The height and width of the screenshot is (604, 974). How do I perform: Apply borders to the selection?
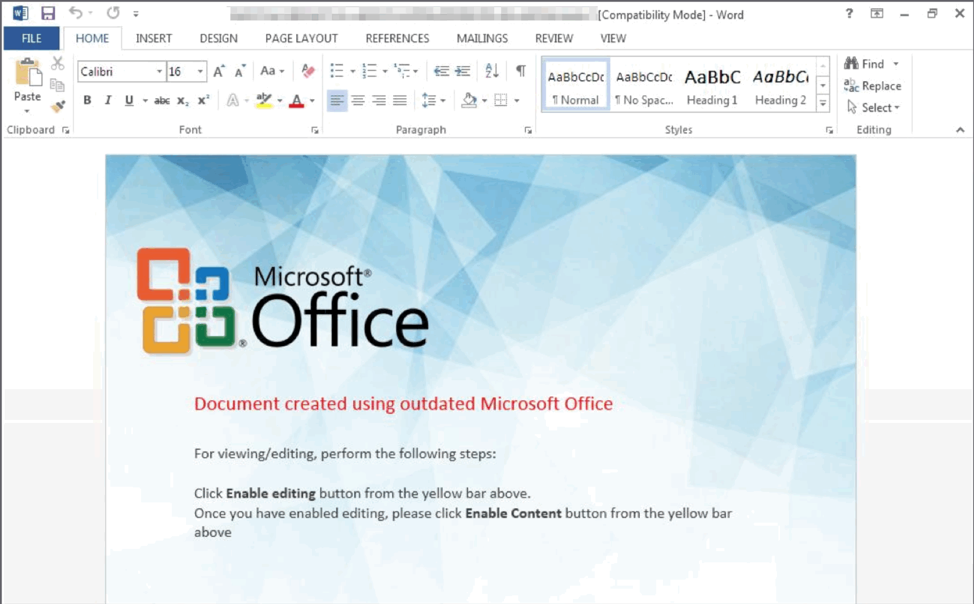tap(501, 100)
